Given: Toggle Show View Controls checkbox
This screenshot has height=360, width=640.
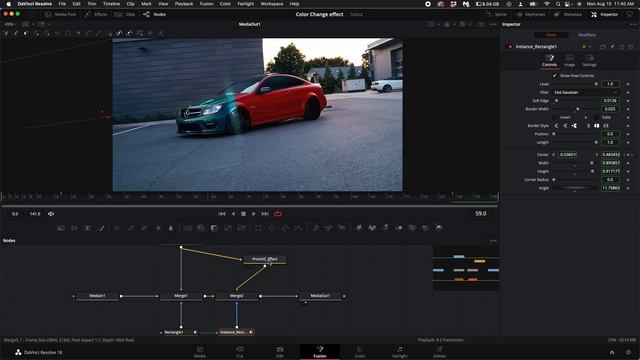Looking at the screenshot, I should [x=554, y=76].
